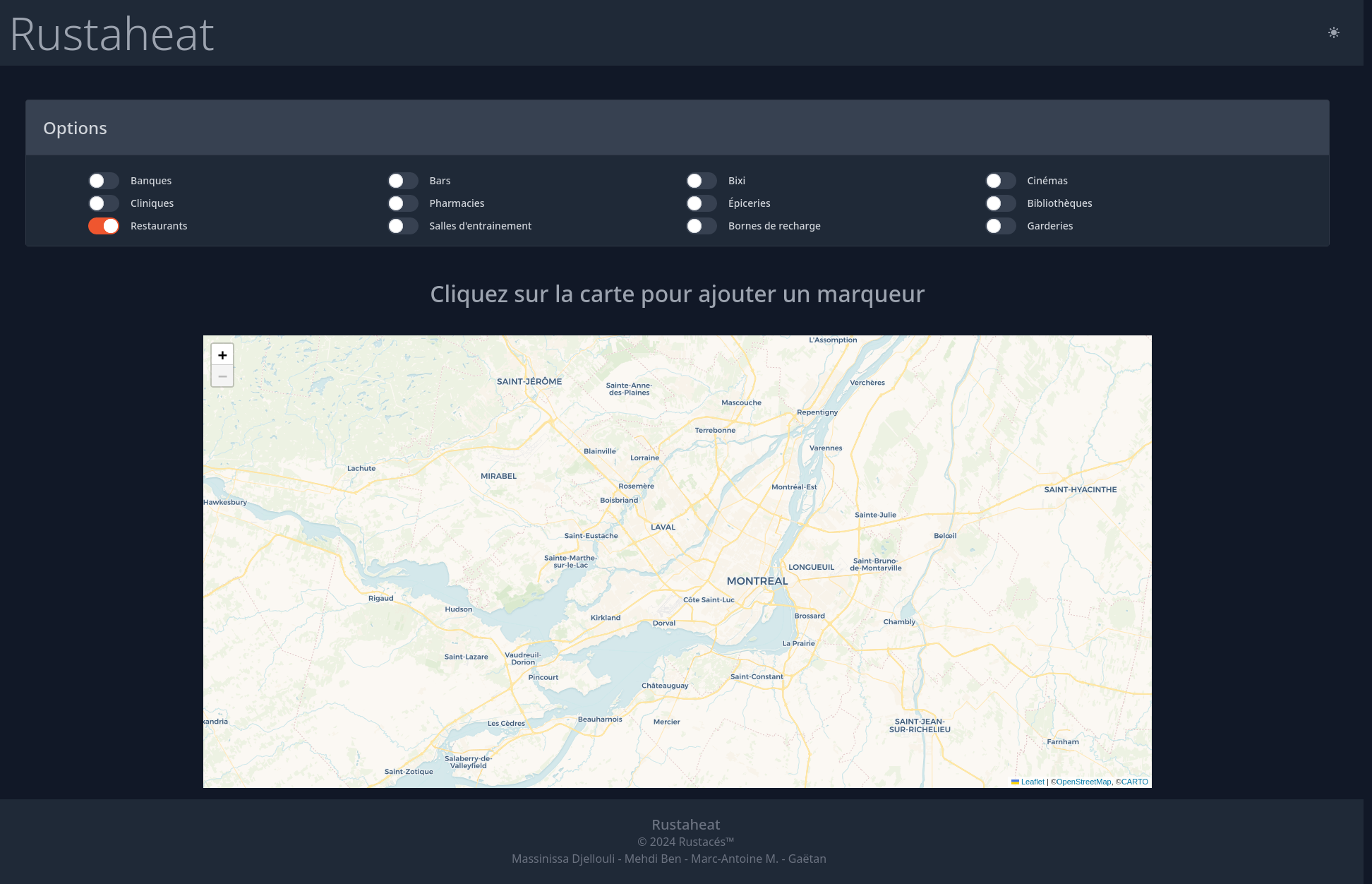Toggle the Cliniques switch
The height and width of the screenshot is (884, 1372).
[104, 203]
